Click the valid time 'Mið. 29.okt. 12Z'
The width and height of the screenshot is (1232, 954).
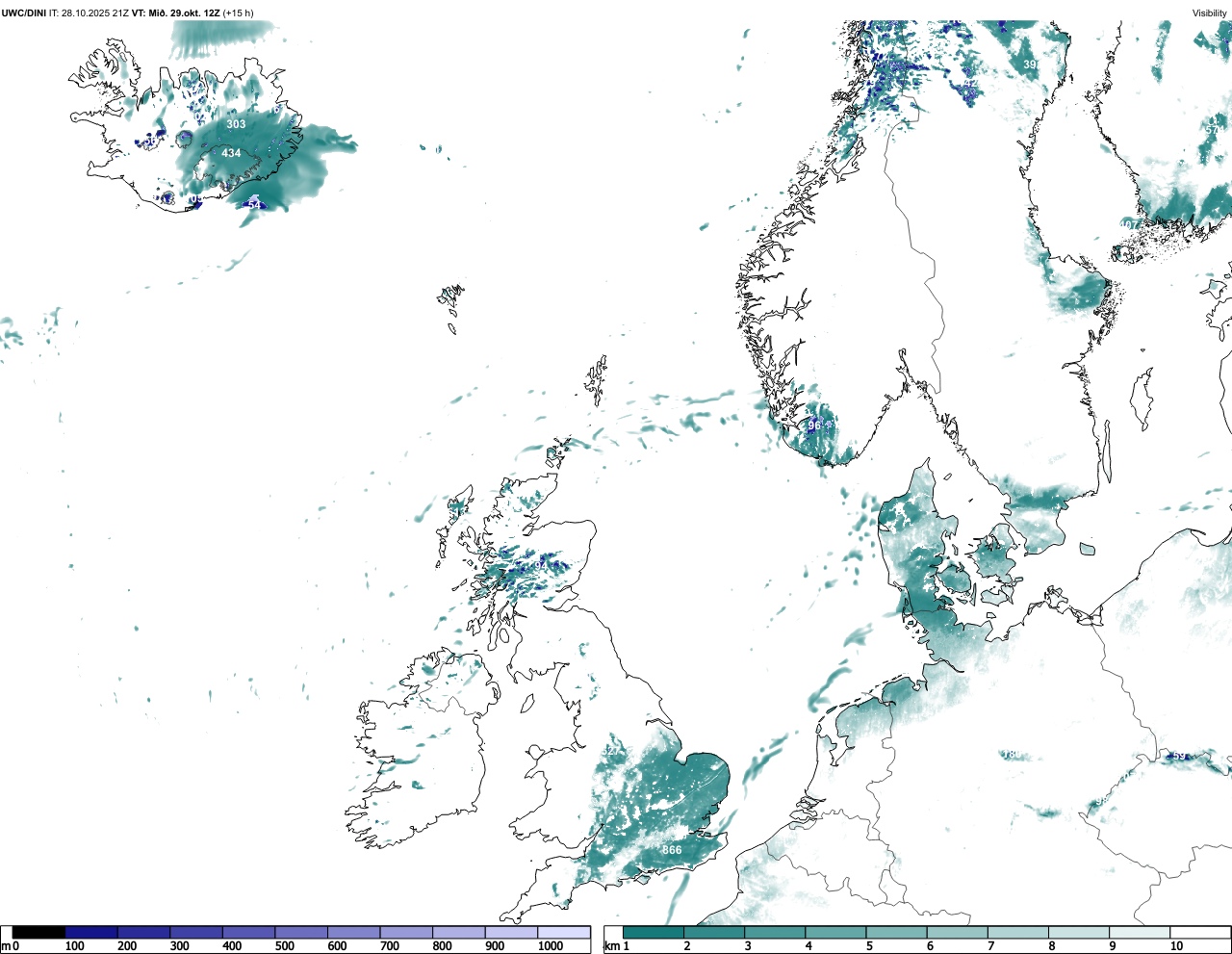click(184, 13)
